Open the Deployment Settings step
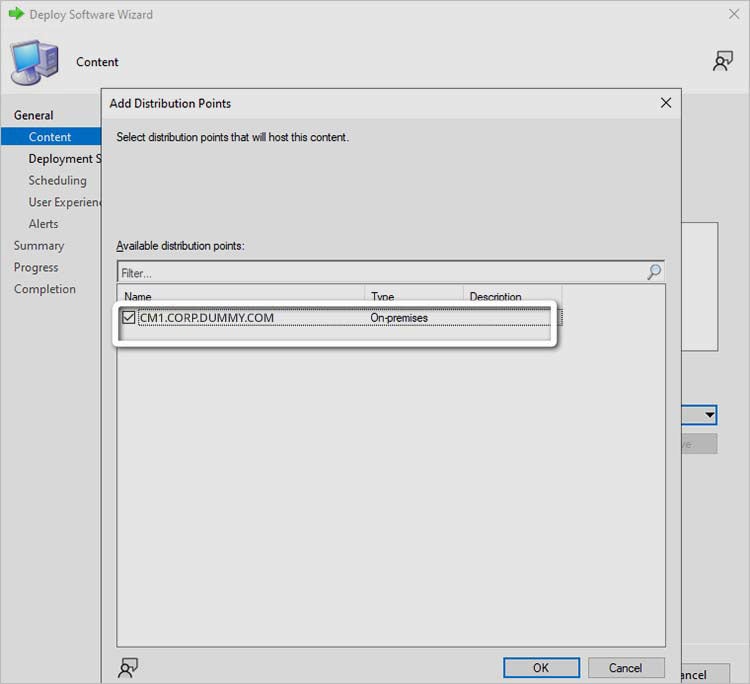Screen dimensions: 750x684 point(65,159)
